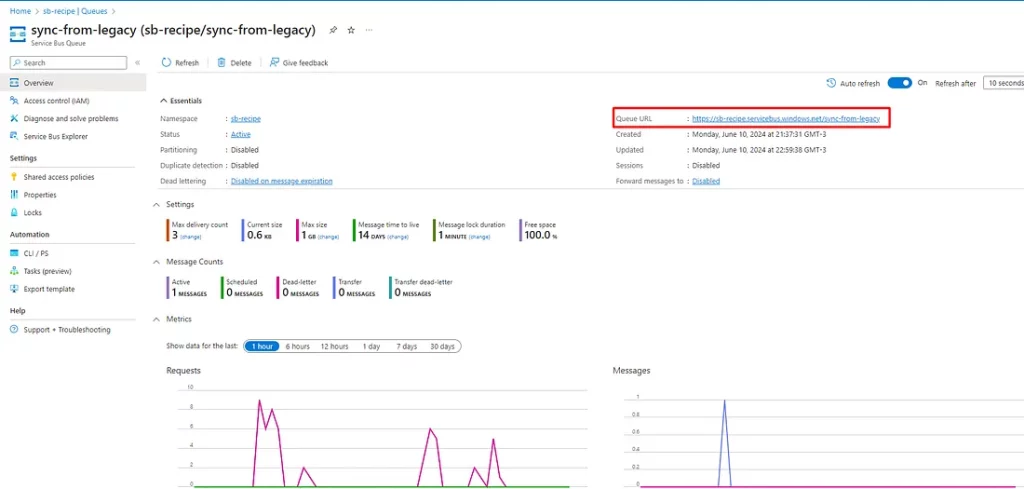Change the Message lock duration
This screenshot has height=489, width=1024.
[x=479, y=237]
